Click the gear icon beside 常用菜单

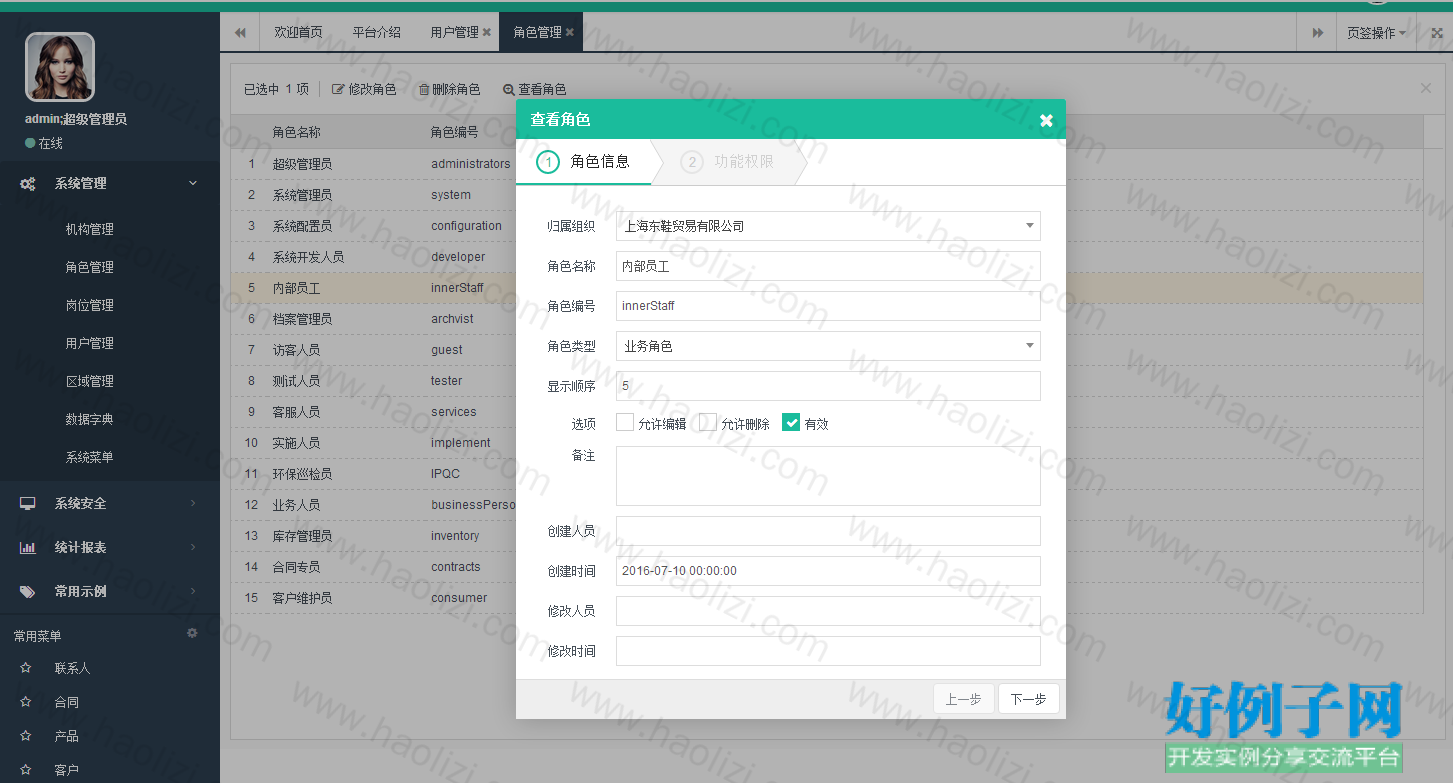click(192, 633)
